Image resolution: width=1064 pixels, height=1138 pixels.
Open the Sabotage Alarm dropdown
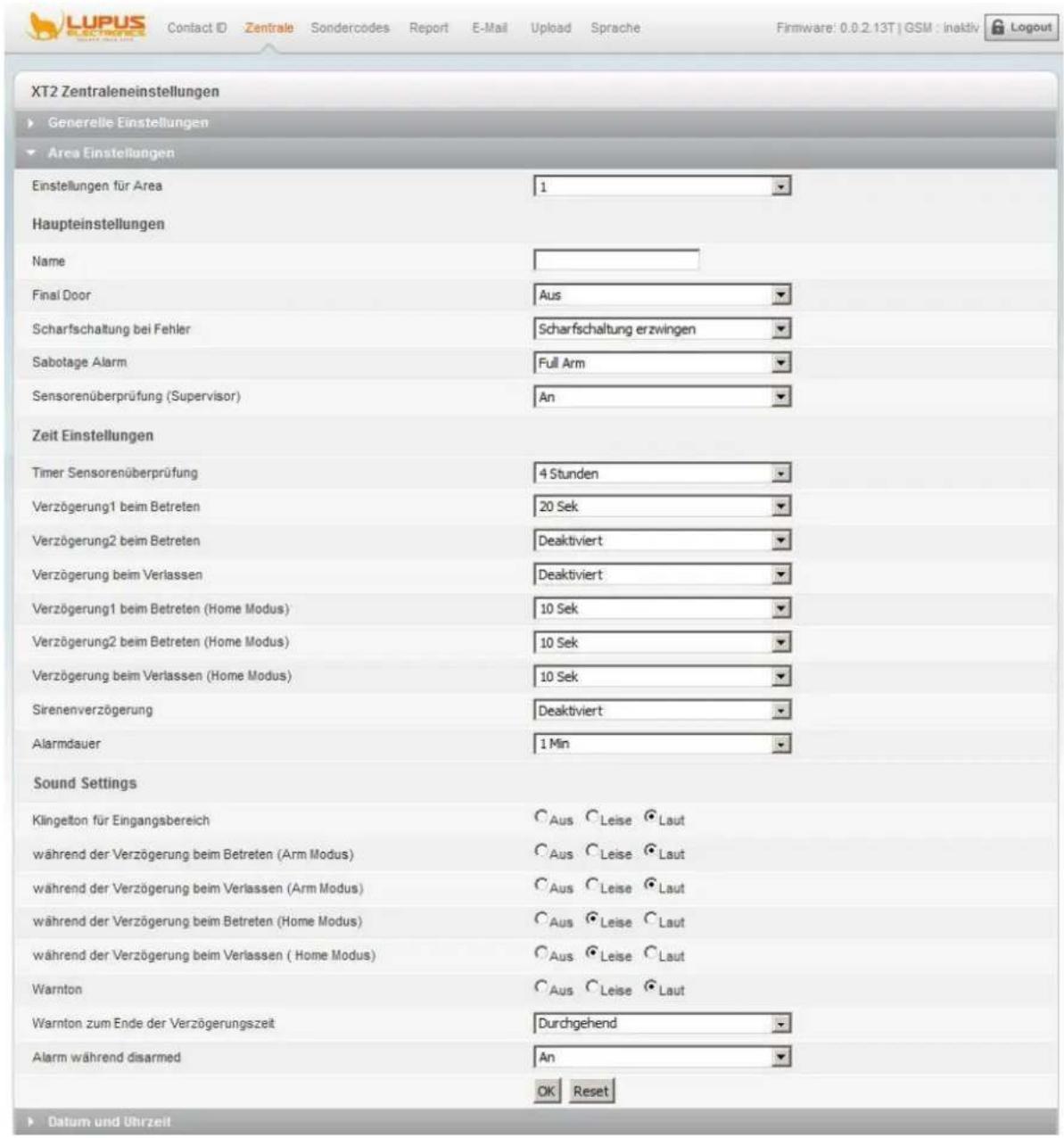click(x=663, y=363)
